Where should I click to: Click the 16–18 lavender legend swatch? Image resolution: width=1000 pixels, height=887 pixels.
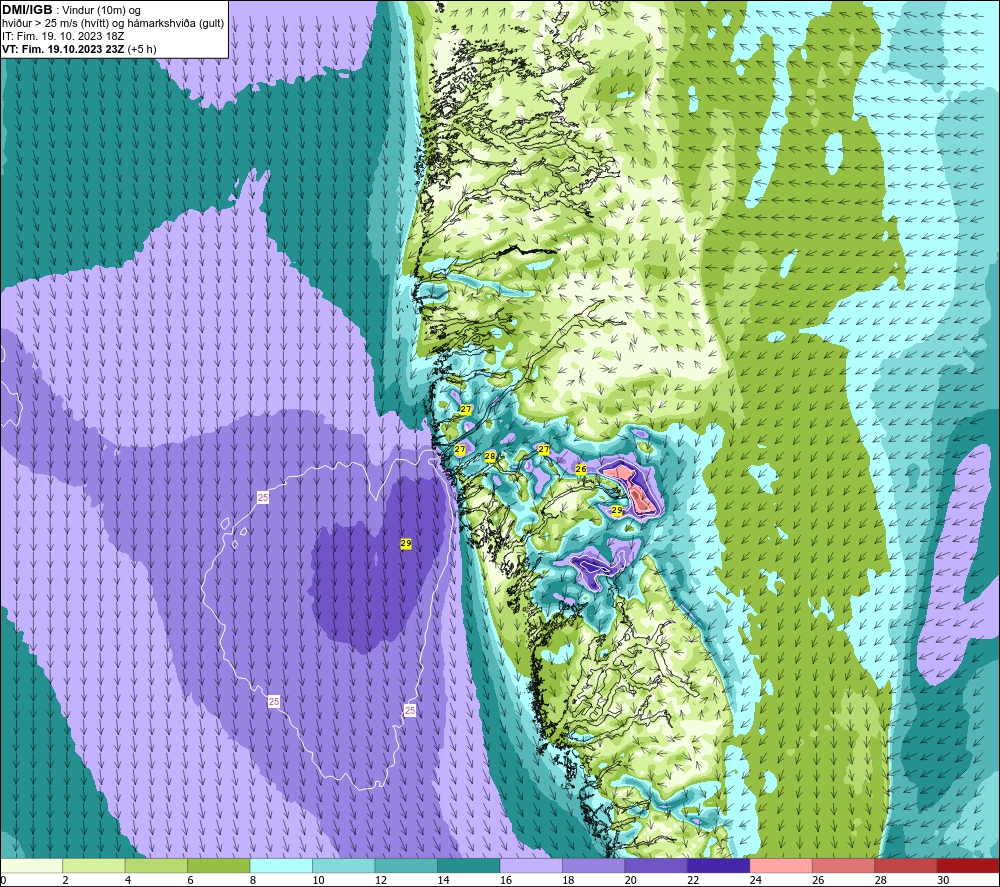[x=531, y=865]
